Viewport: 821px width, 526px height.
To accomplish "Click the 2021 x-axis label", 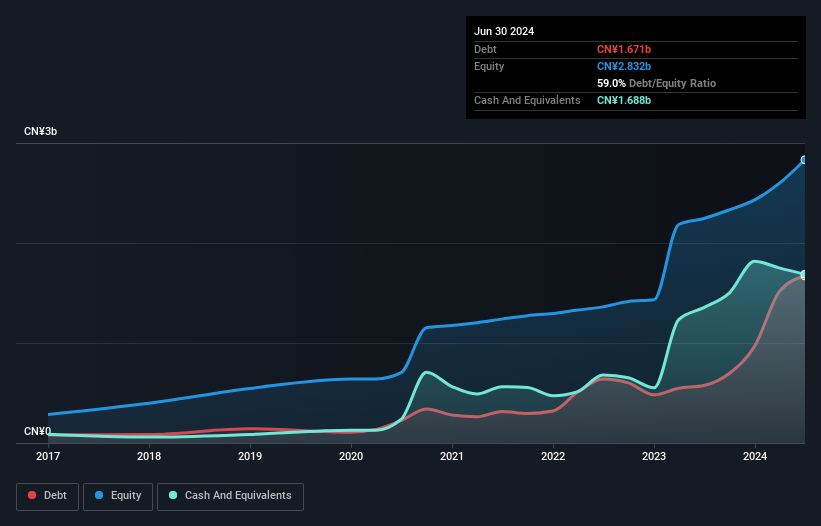I will point(452,456).
